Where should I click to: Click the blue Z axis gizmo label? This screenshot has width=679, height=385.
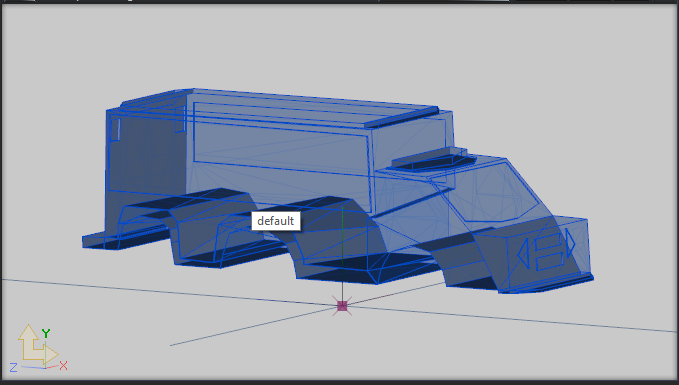click(13, 368)
